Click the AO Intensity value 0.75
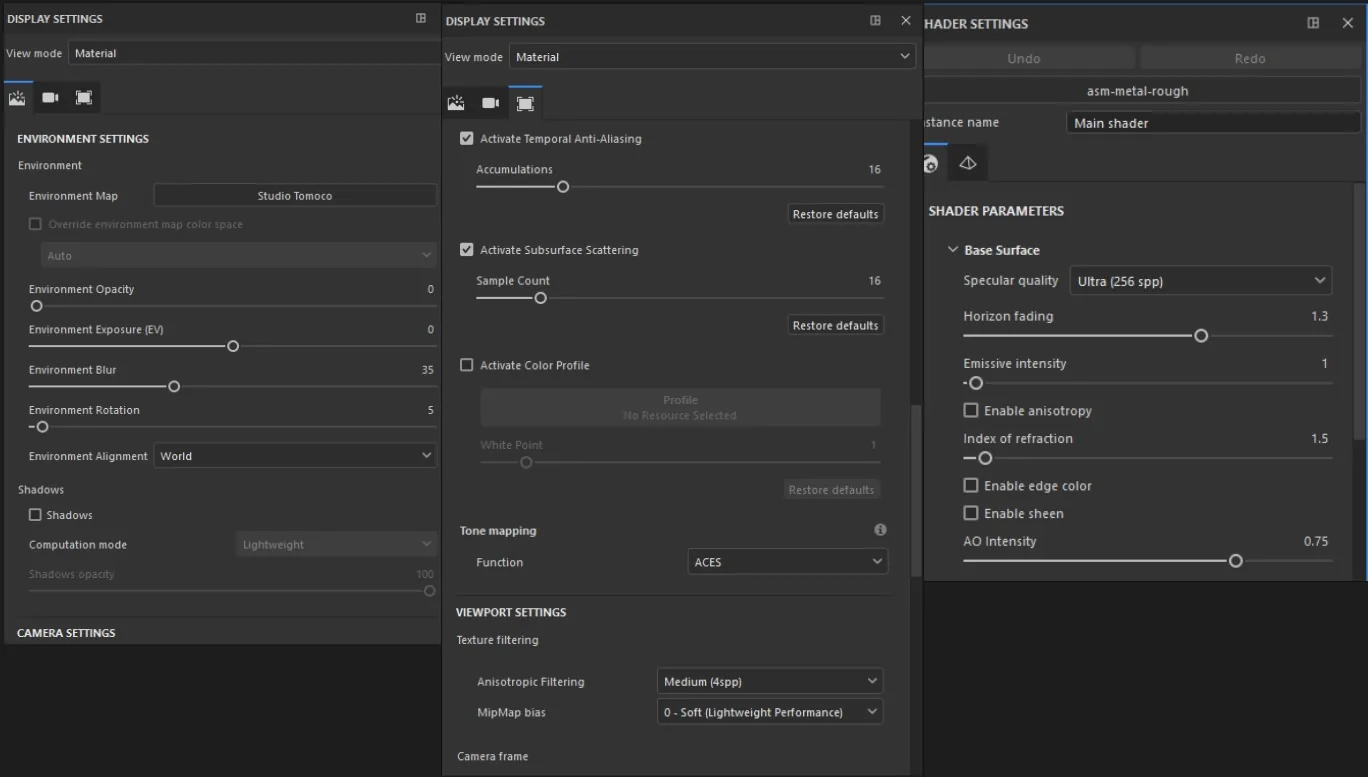The height and width of the screenshot is (777, 1368). [1316, 541]
